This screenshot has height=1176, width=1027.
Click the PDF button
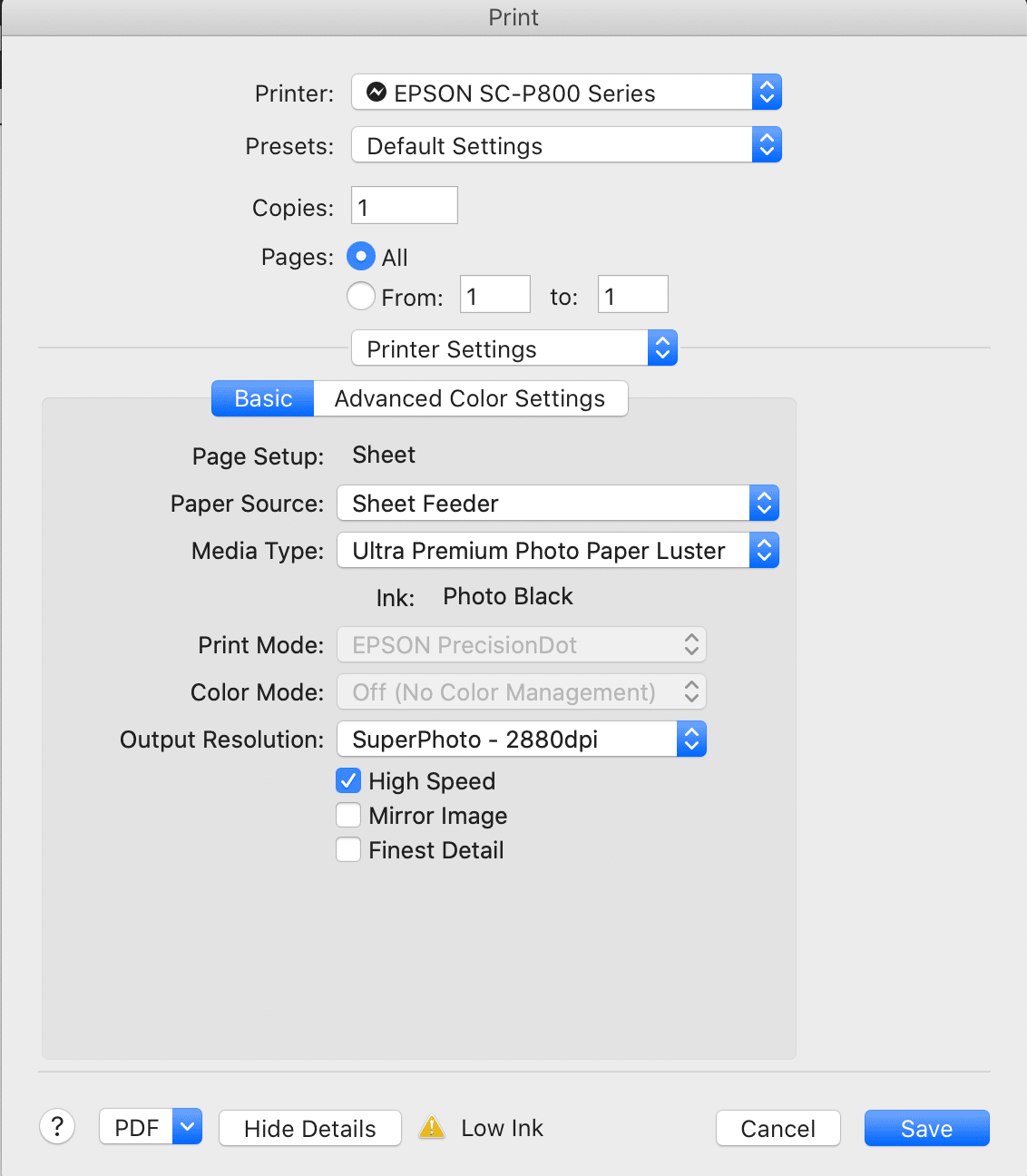click(x=136, y=1127)
